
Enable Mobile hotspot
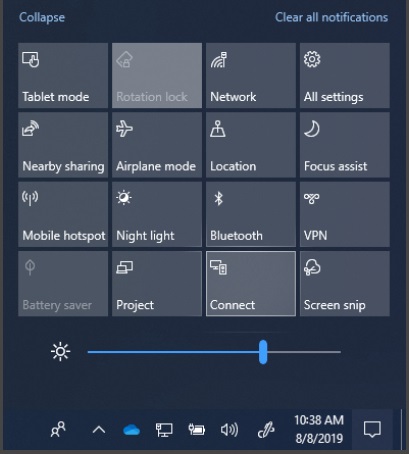63,214
